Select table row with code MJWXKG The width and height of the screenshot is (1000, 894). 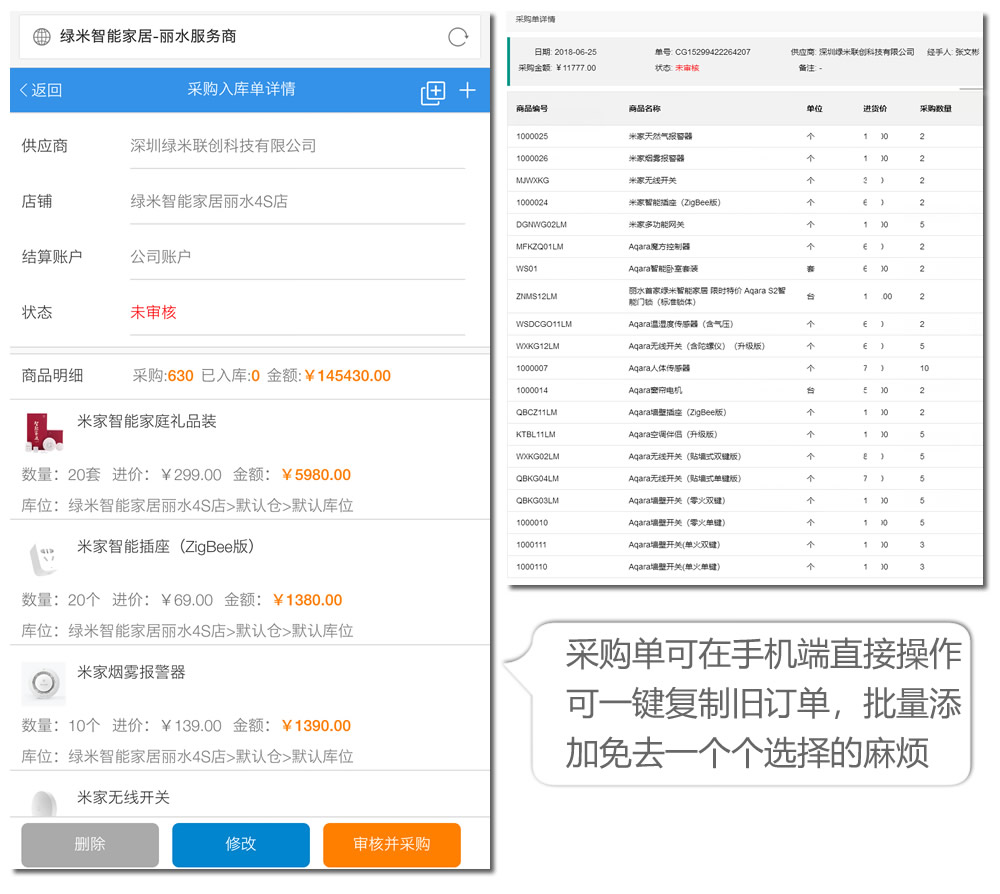click(x=745, y=180)
